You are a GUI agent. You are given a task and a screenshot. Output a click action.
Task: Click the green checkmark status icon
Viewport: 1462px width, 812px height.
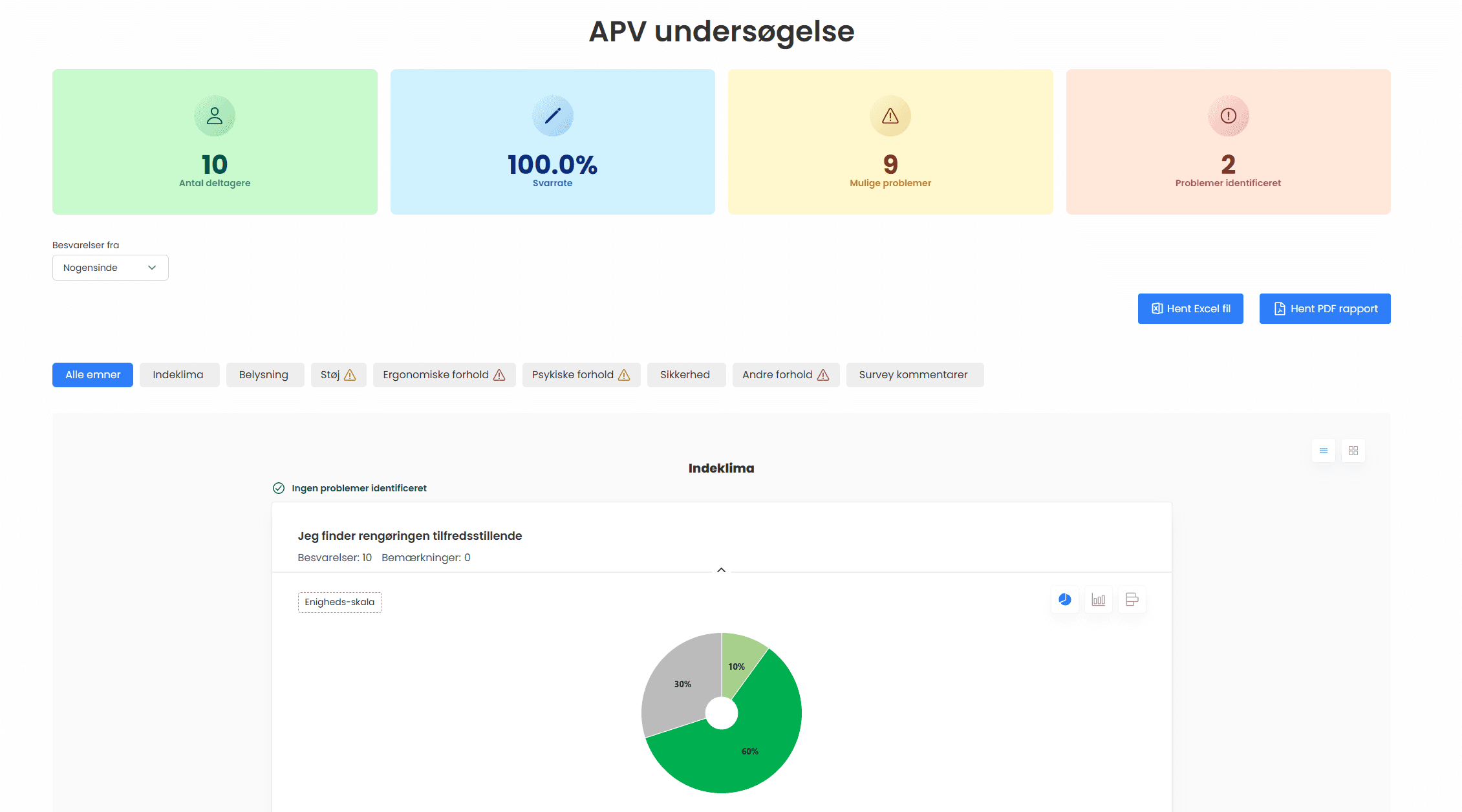point(279,488)
